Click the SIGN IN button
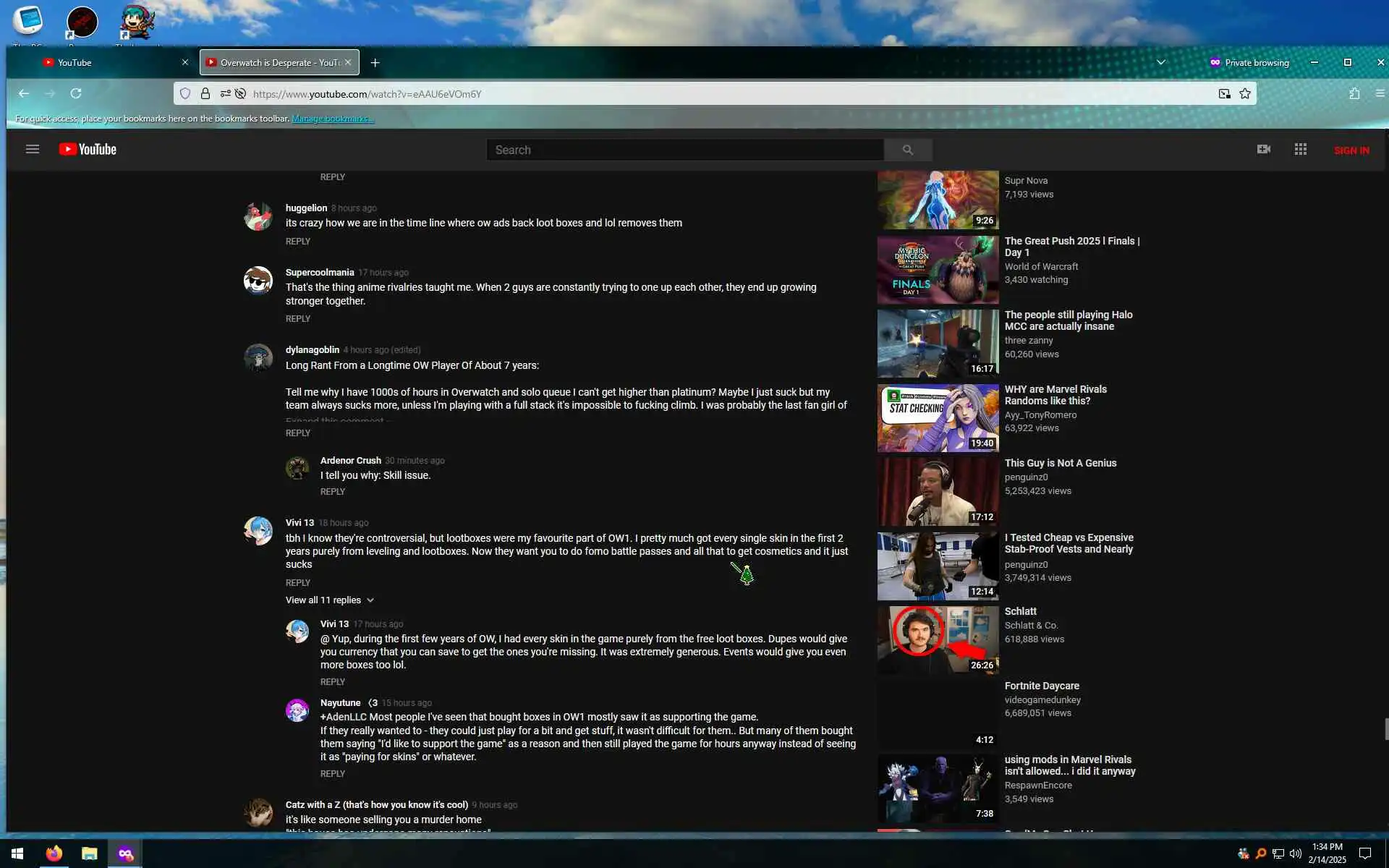Viewport: 1389px width, 868px height. (1351, 150)
